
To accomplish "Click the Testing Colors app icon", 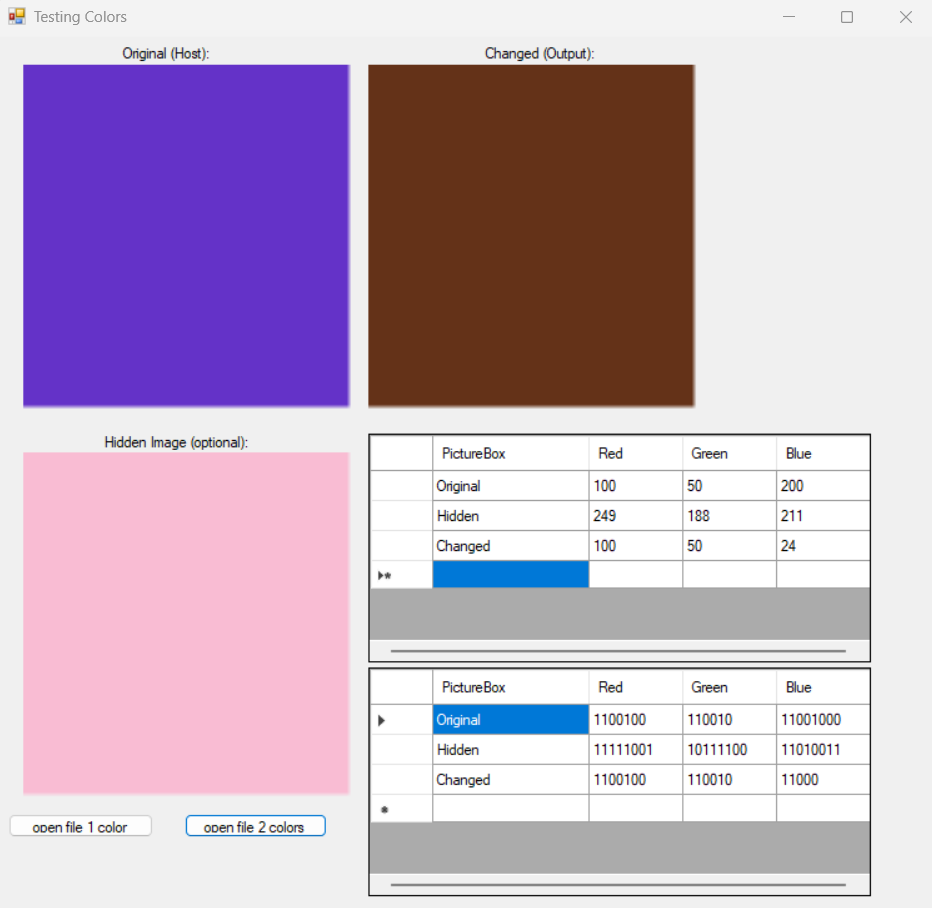I will click(x=16, y=17).
